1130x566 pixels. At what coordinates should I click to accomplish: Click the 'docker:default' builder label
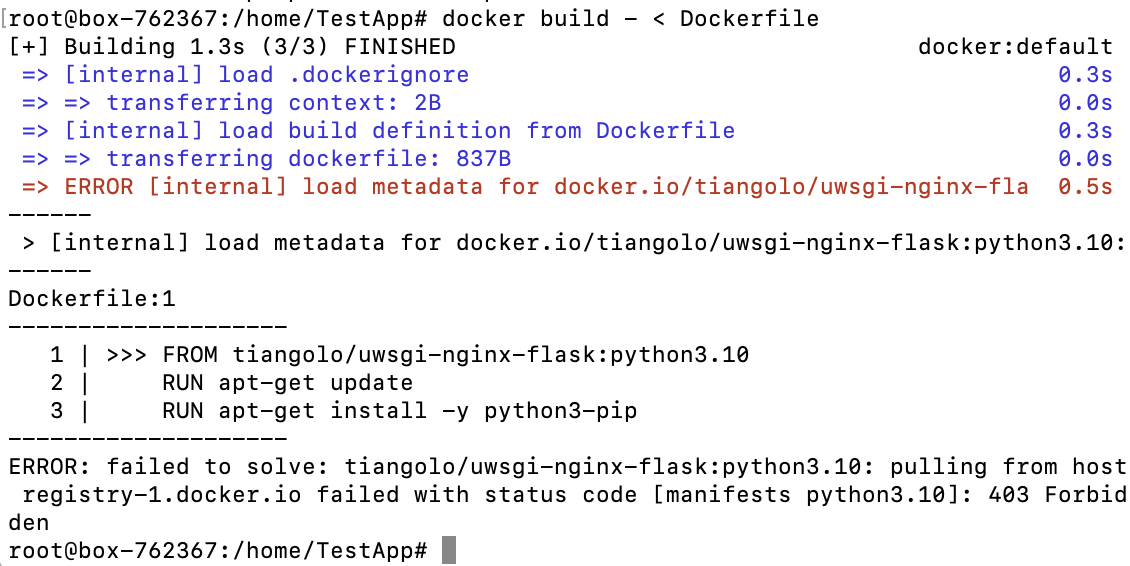tap(1015, 47)
